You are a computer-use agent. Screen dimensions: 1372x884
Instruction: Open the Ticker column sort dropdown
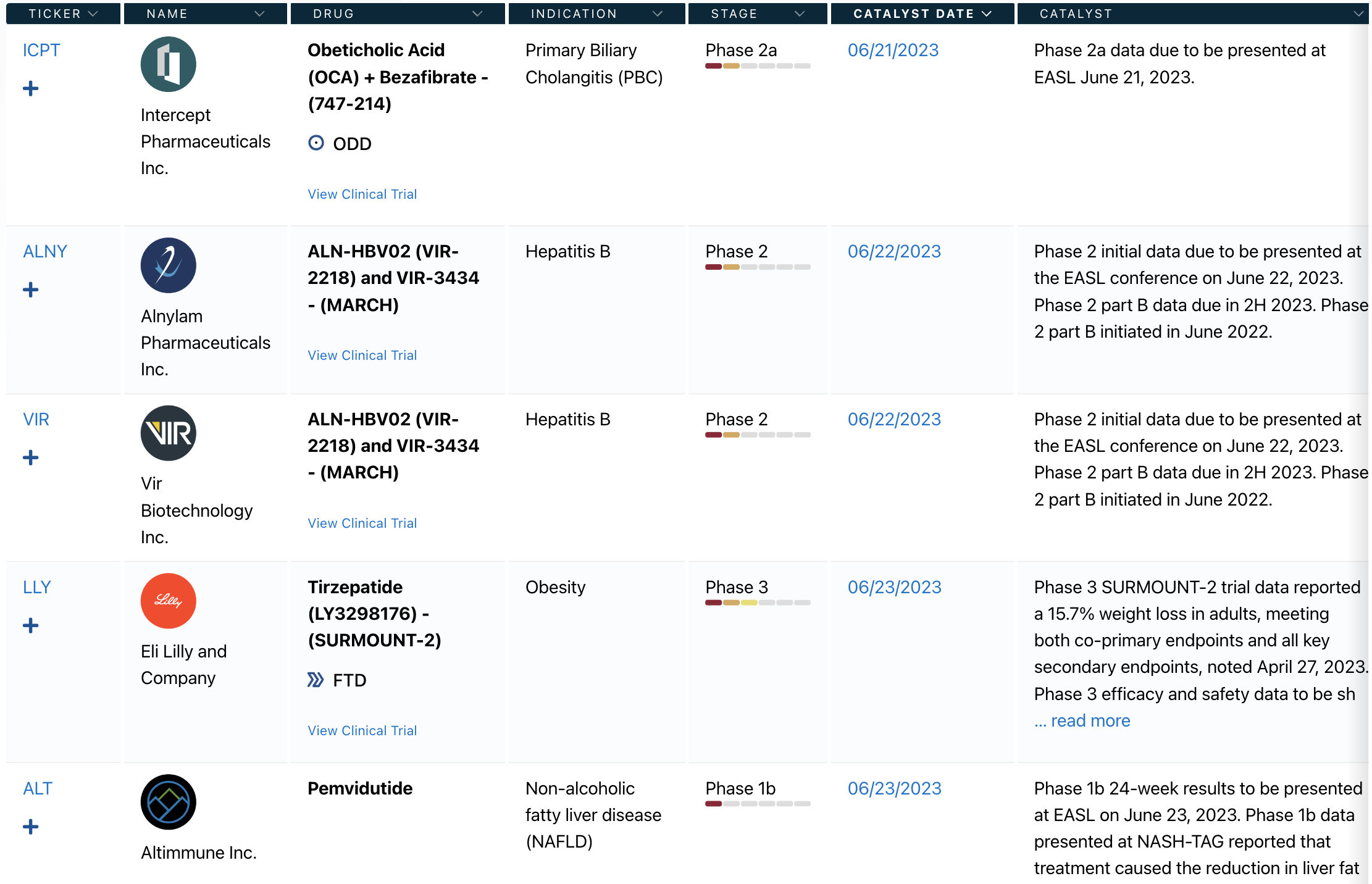tap(93, 14)
